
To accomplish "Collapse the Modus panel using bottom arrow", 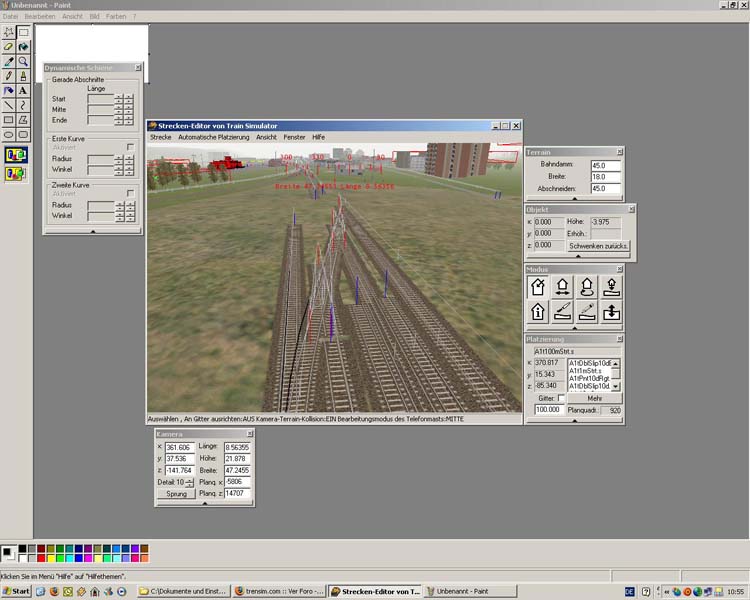I will click(574, 329).
